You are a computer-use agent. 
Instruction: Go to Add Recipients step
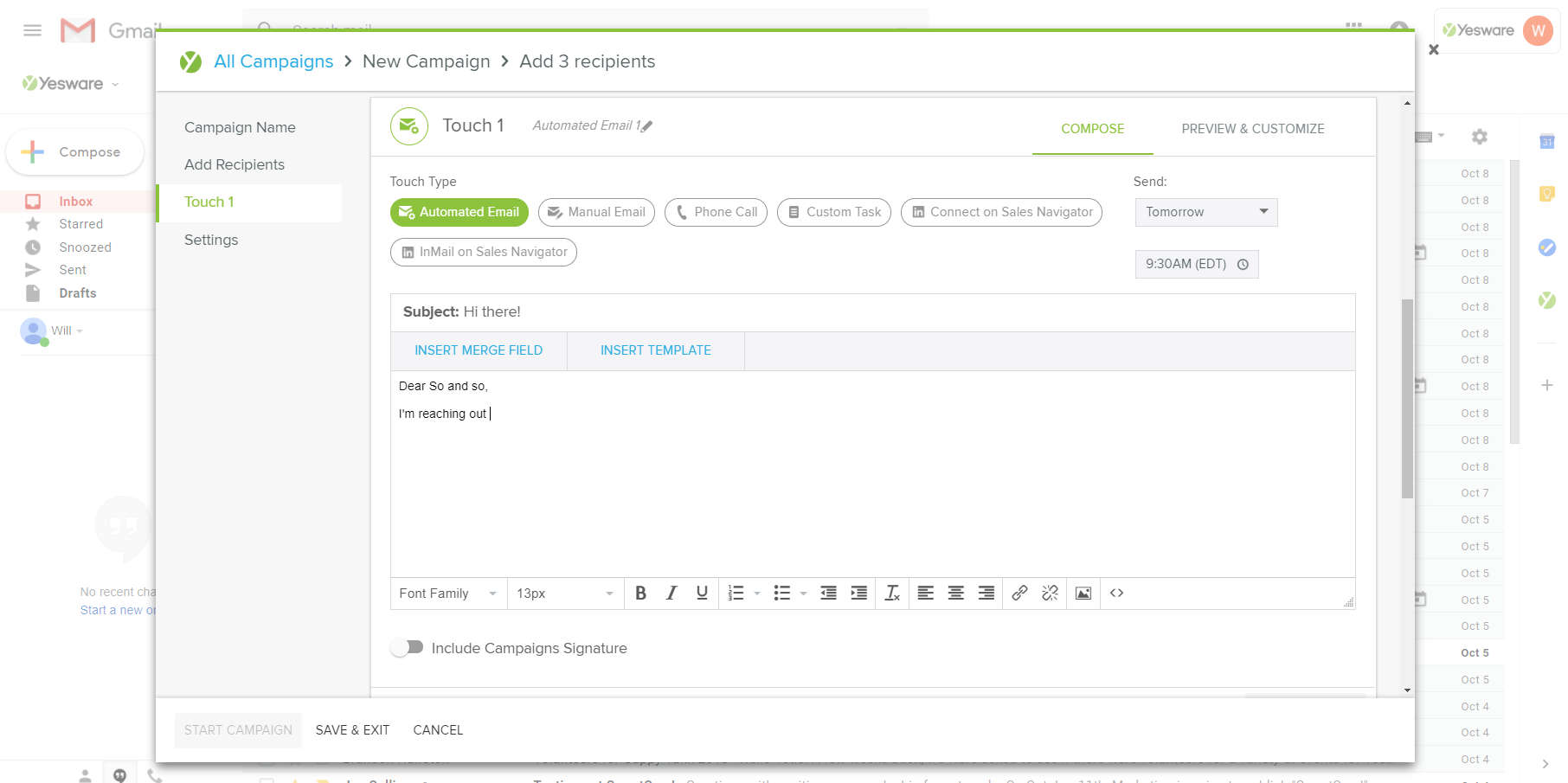(235, 164)
